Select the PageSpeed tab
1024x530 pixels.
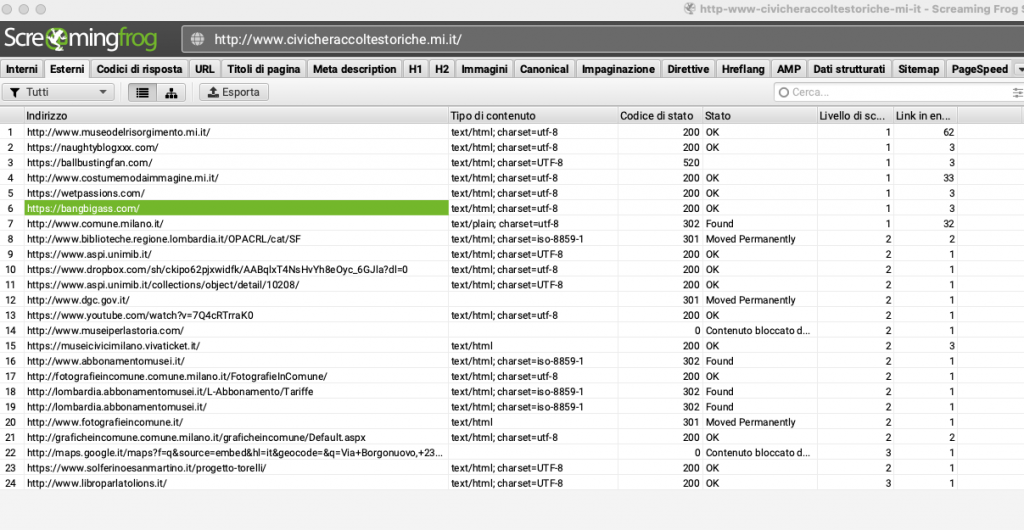pos(979,69)
